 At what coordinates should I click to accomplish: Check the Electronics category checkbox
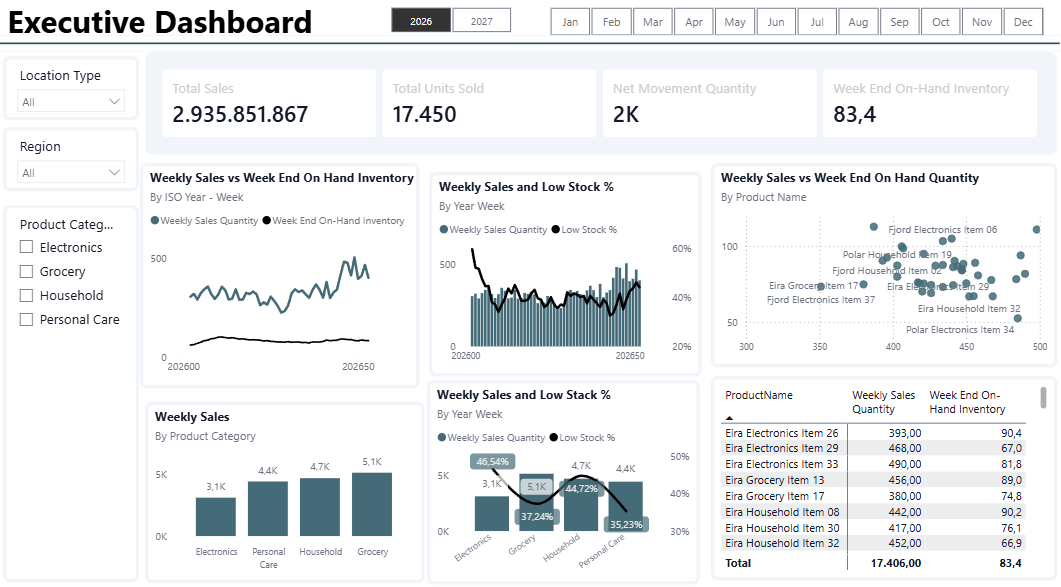(x=26, y=247)
